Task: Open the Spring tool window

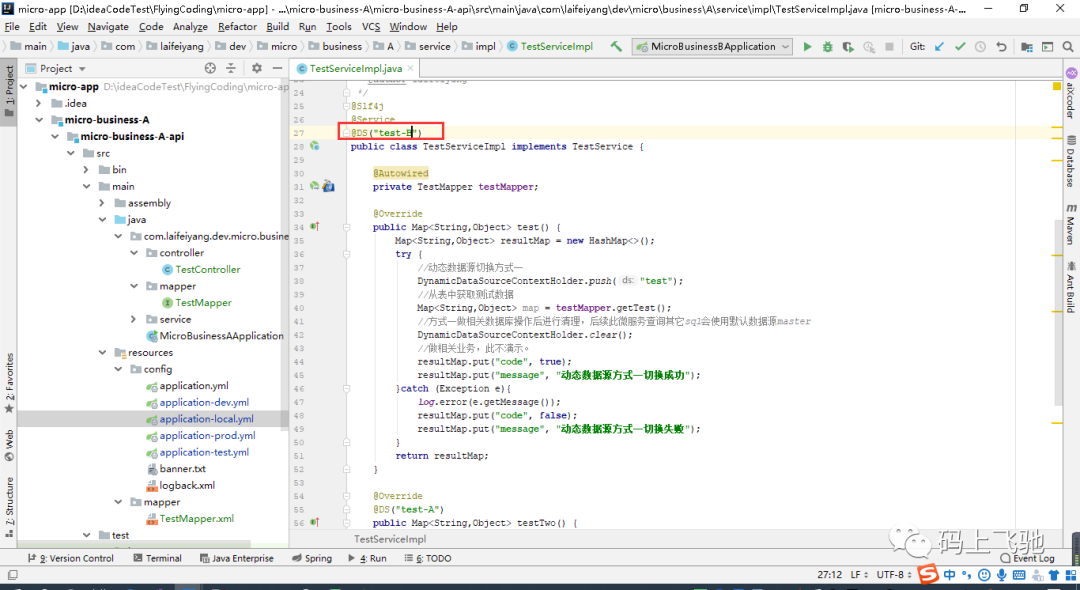Action: click(x=312, y=558)
